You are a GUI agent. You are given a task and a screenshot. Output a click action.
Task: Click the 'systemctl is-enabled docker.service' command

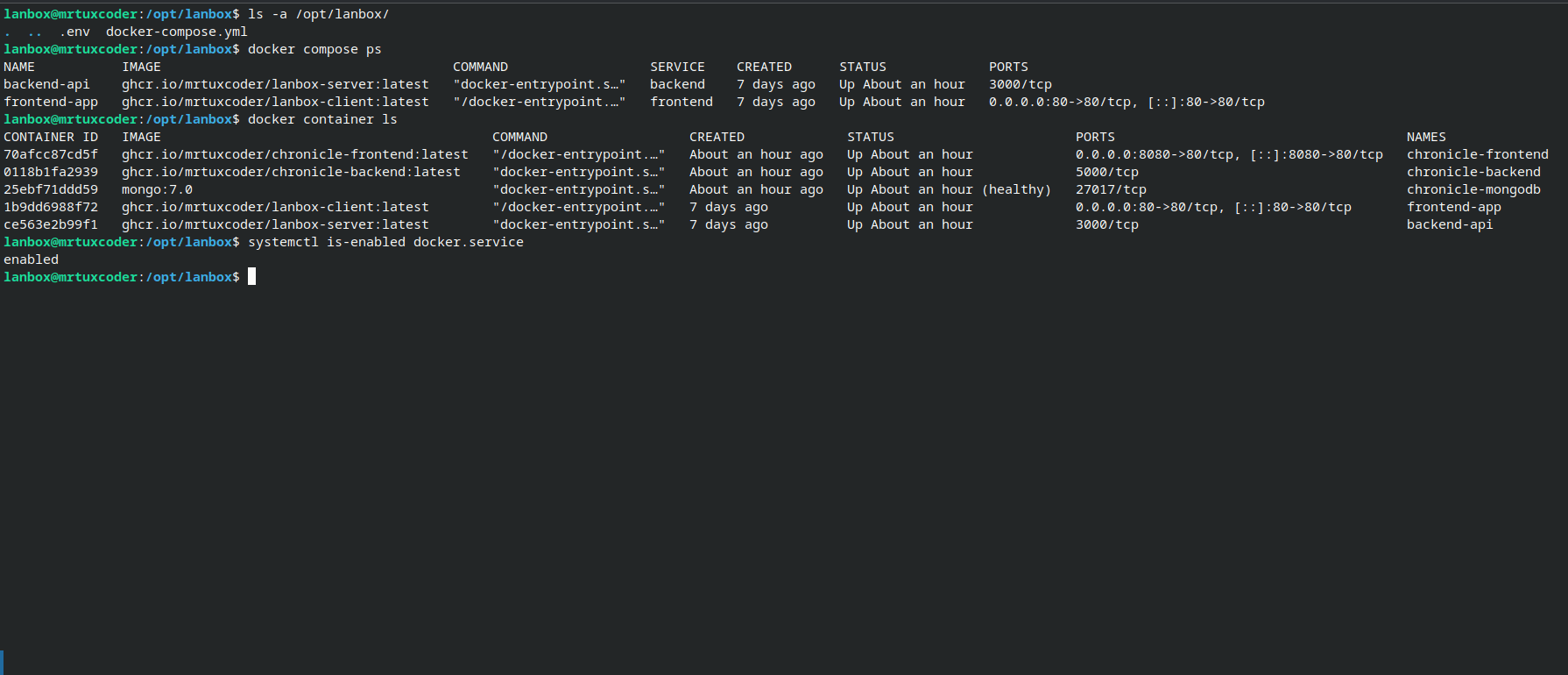[385, 242]
